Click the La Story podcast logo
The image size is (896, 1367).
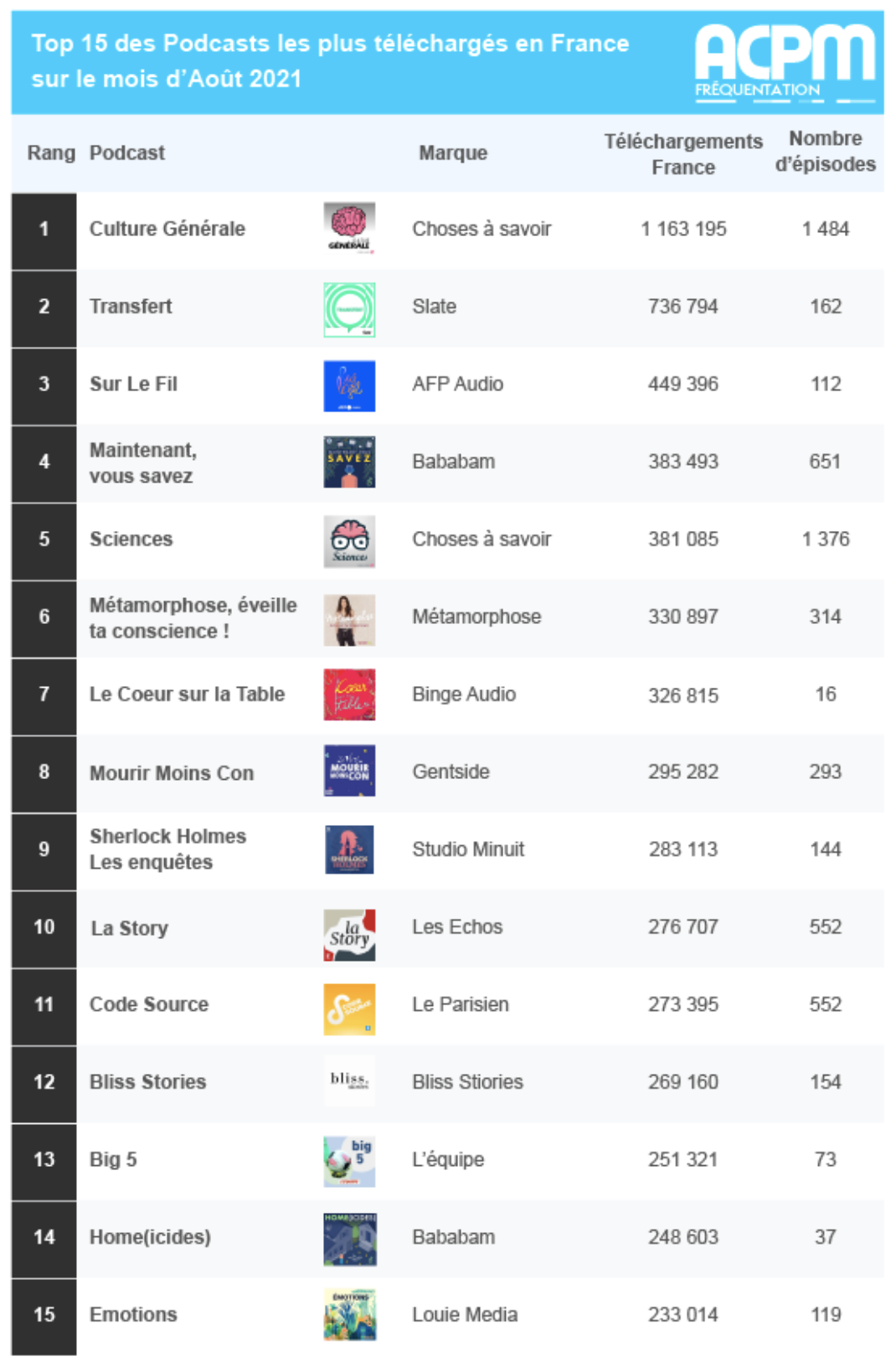pos(349,934)
